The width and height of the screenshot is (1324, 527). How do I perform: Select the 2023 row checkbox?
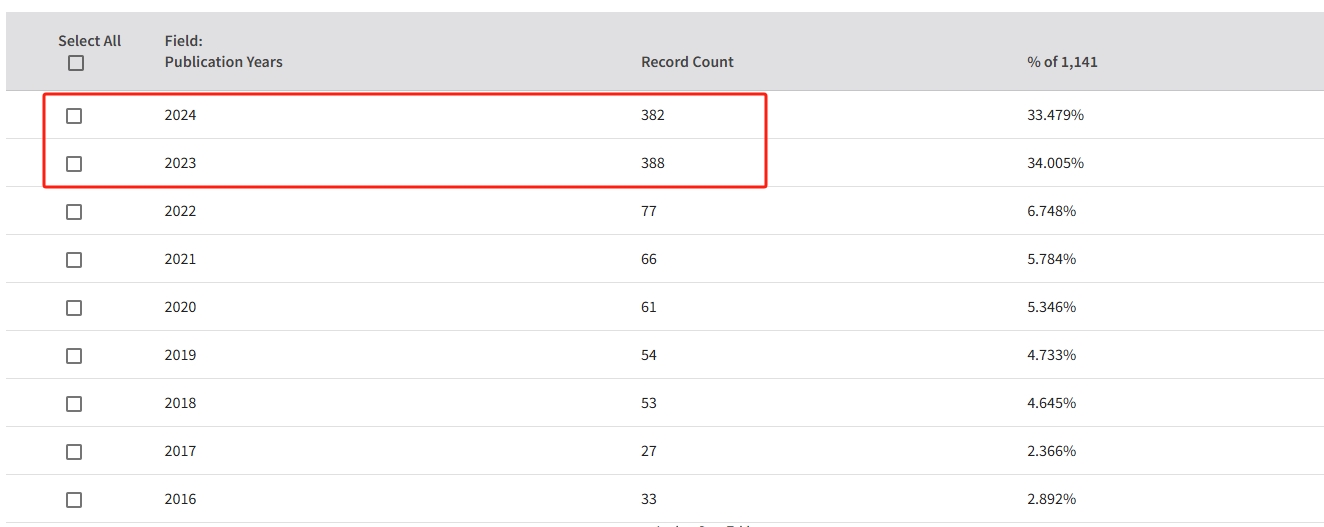(74, 164)
